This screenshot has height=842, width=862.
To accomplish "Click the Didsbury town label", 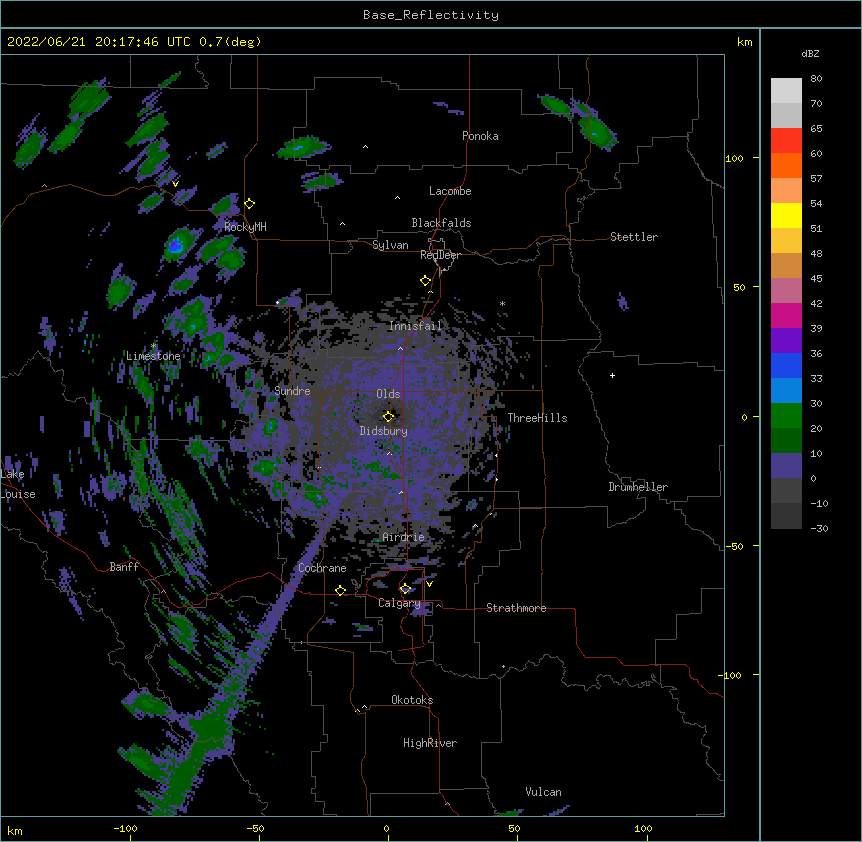I will point(384,431).
